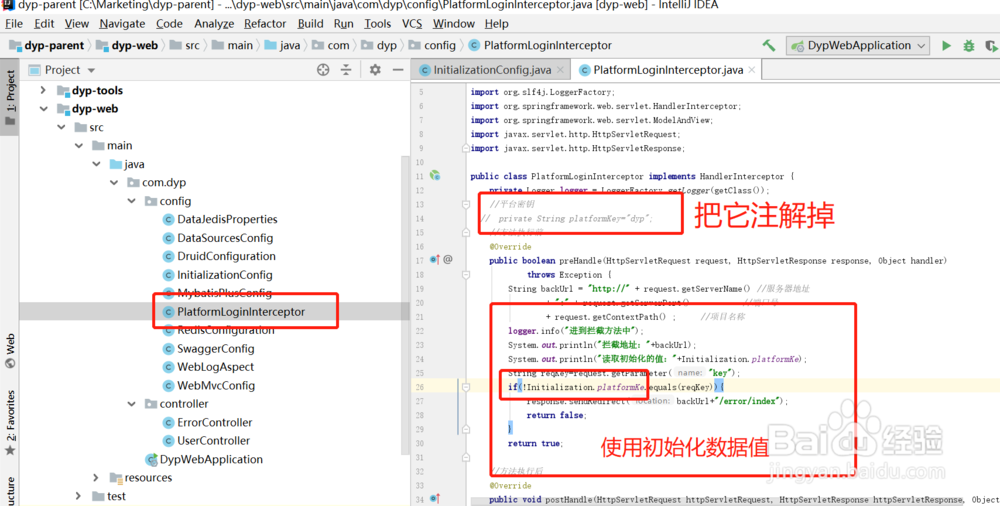The image size is (1000, 506).
Task: Expand the dyp-tools module
Action: click(x=43, y=90)
